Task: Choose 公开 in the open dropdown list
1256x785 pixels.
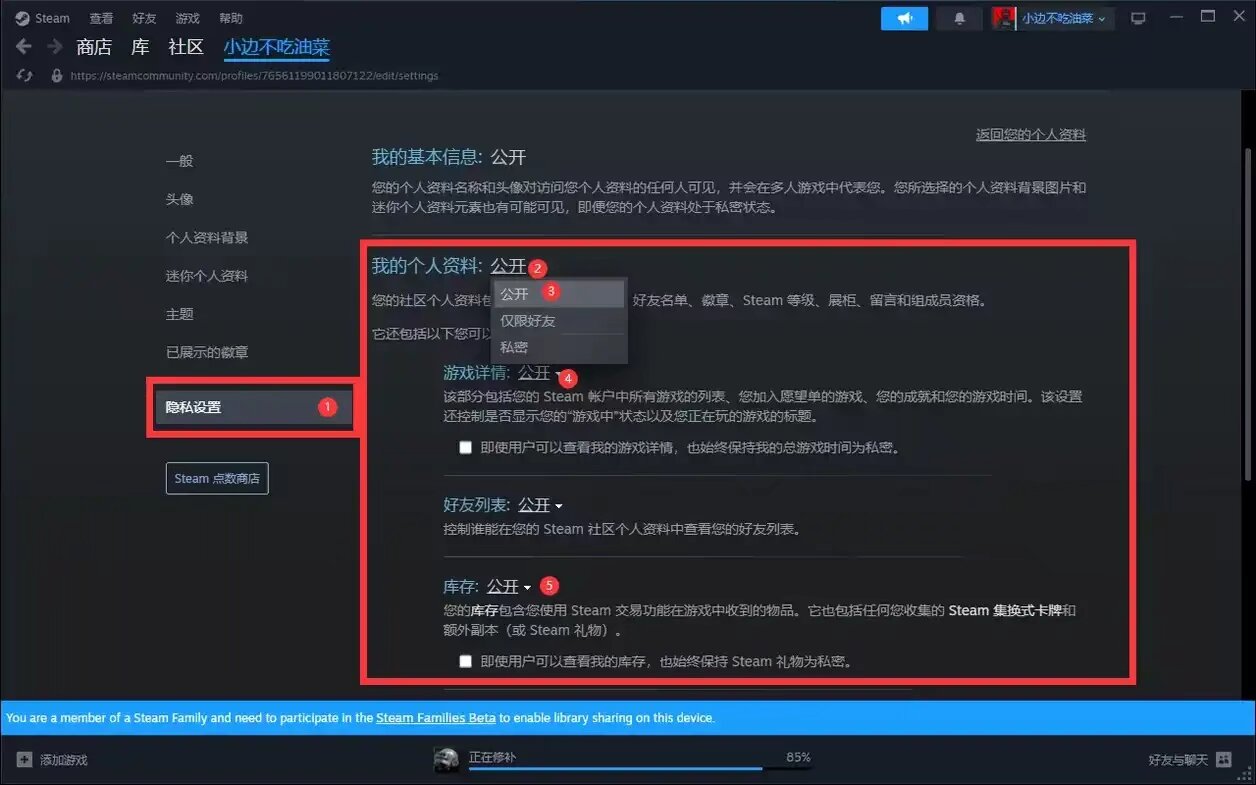Action: (x=559, y=294)
